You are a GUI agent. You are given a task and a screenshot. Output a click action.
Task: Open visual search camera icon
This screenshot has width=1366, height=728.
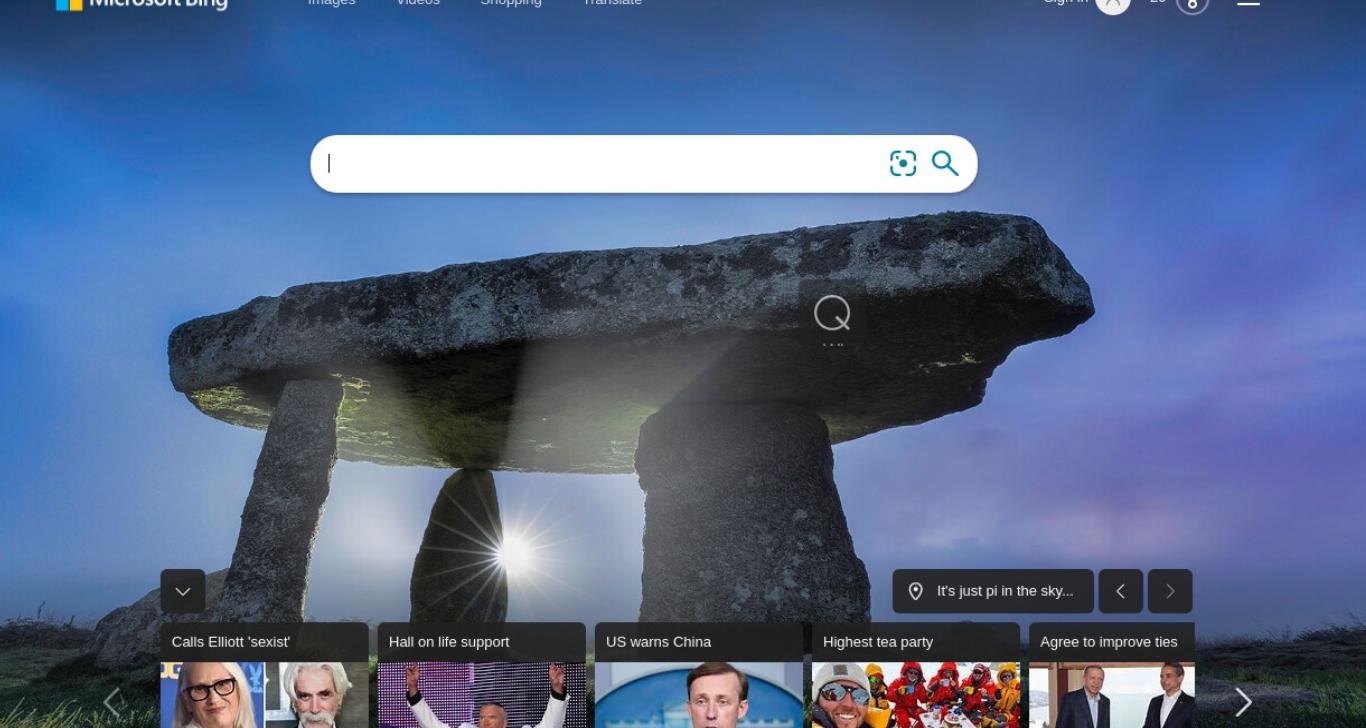902,164
